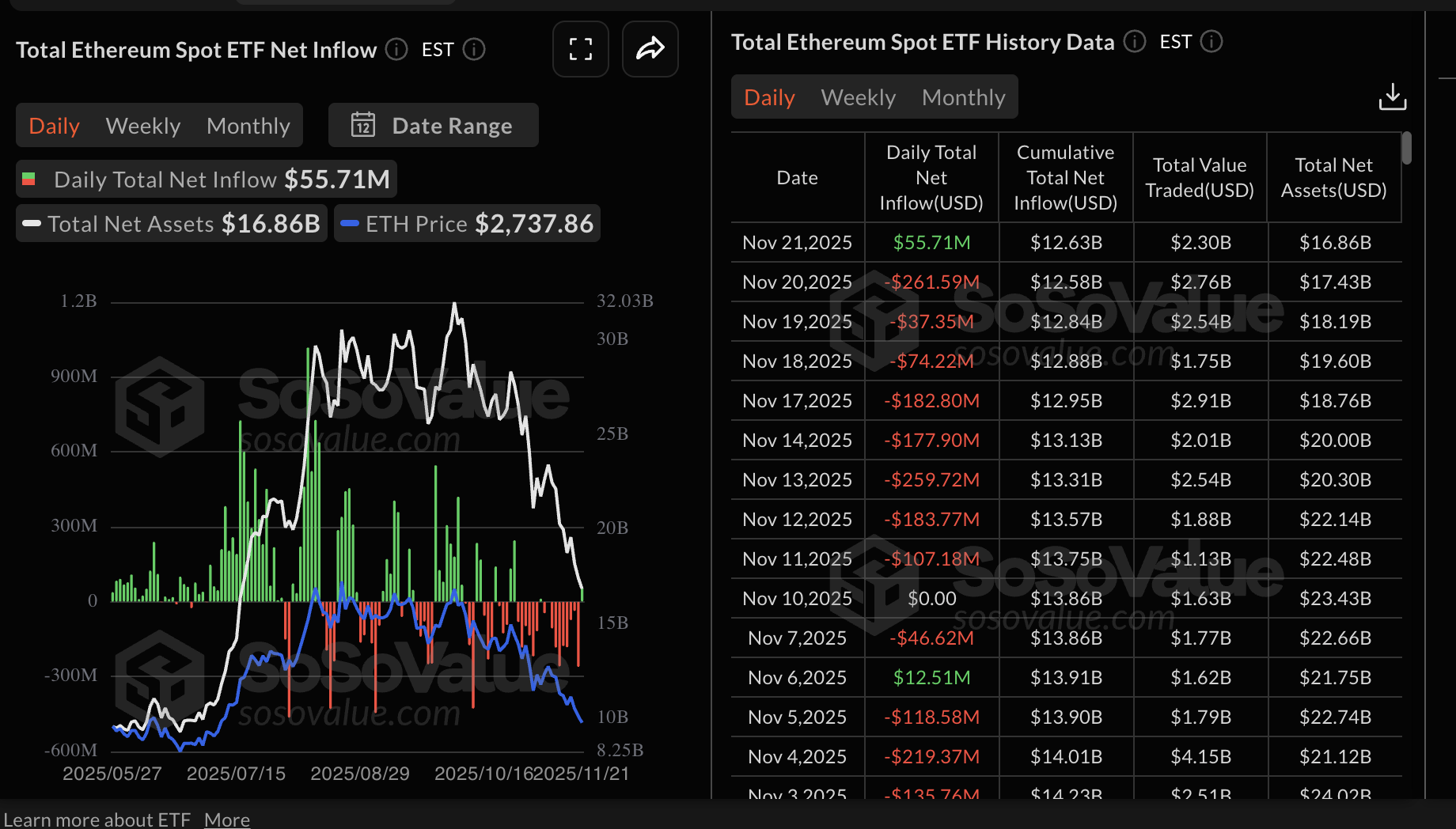Click the info icon next to EST above the table
This screenshot has width=1456, height=829.
click(x=1211, y=42)
